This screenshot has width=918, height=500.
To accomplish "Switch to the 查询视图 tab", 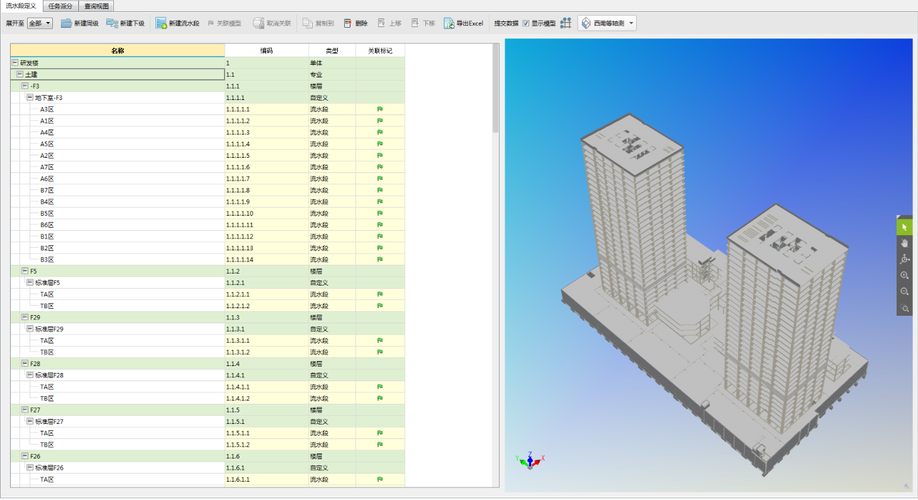I will click(98, 6).
